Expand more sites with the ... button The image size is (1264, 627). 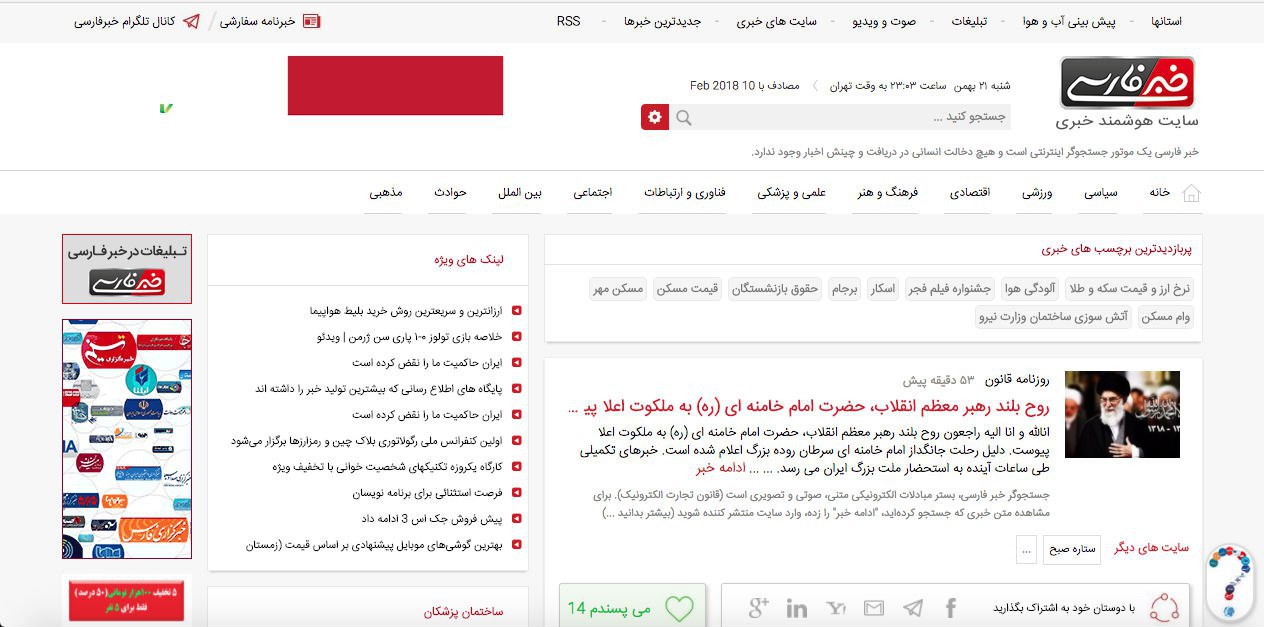1025,549
